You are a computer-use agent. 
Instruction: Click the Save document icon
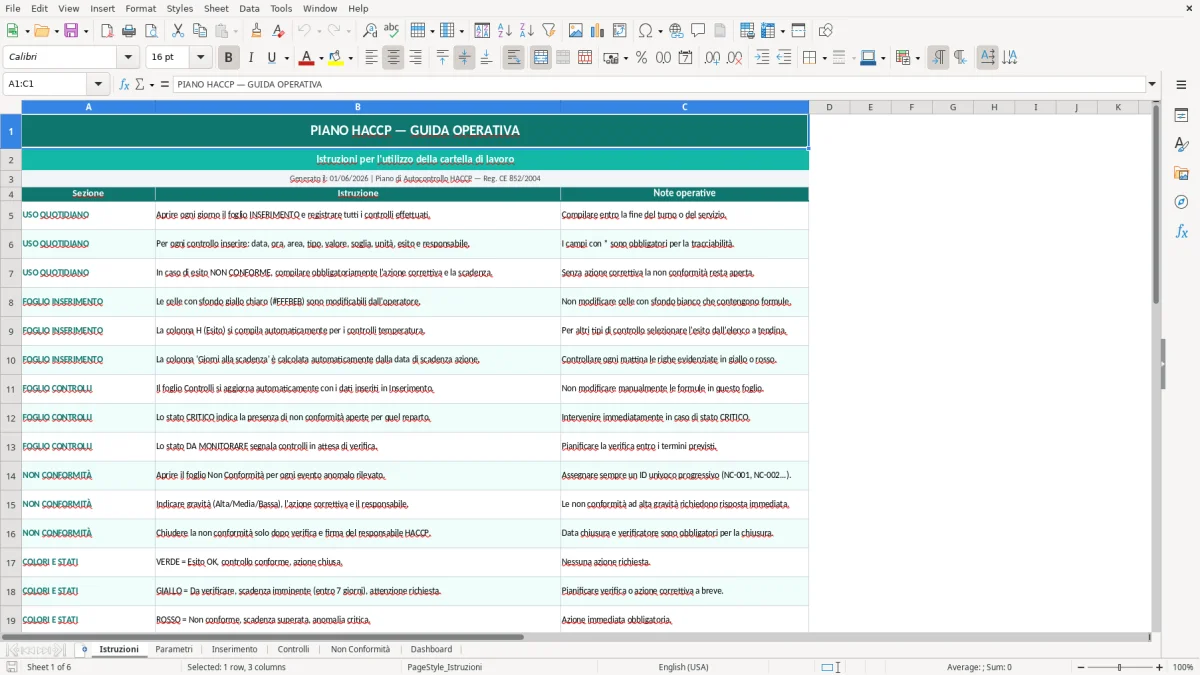click(x=71, y=31)
